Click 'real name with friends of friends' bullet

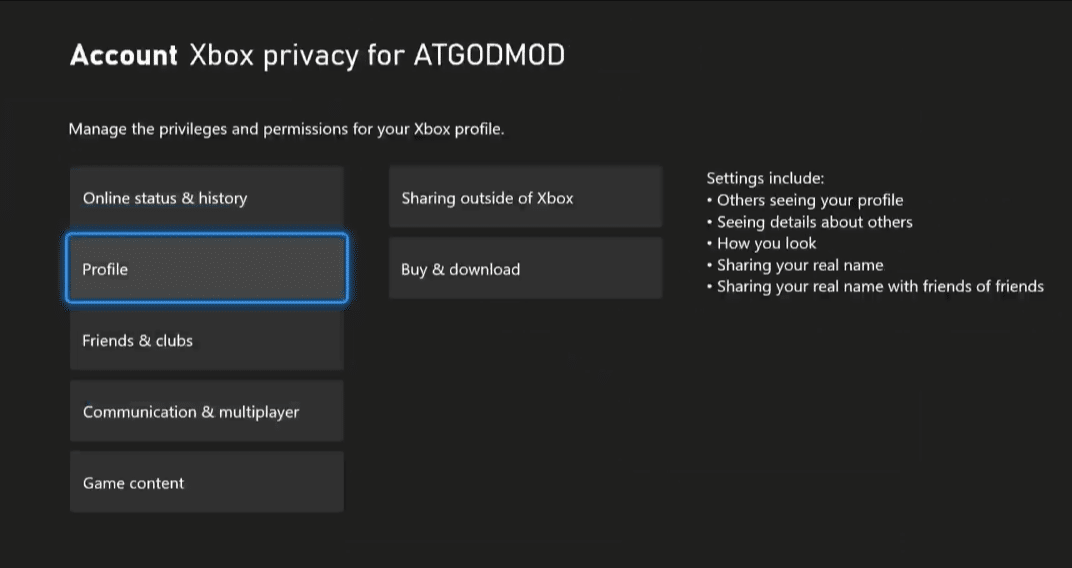875,286
